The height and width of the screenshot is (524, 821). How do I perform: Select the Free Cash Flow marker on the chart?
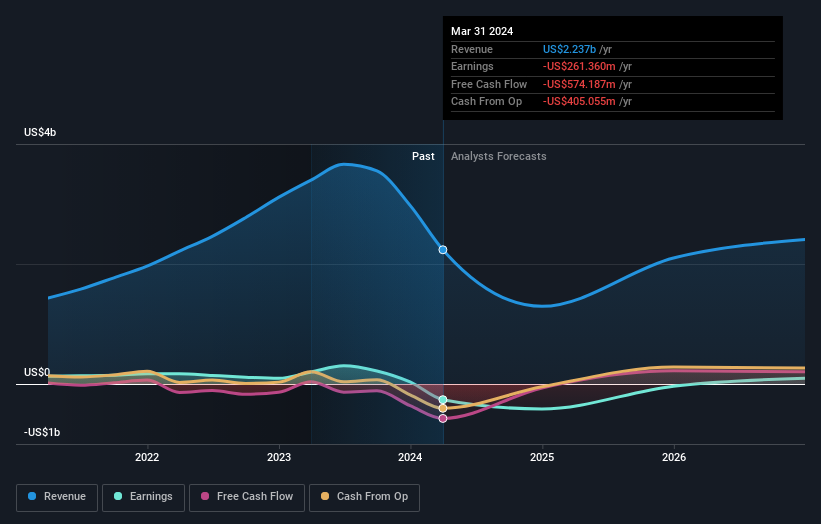pyautogui.click(x=443, y=419)
